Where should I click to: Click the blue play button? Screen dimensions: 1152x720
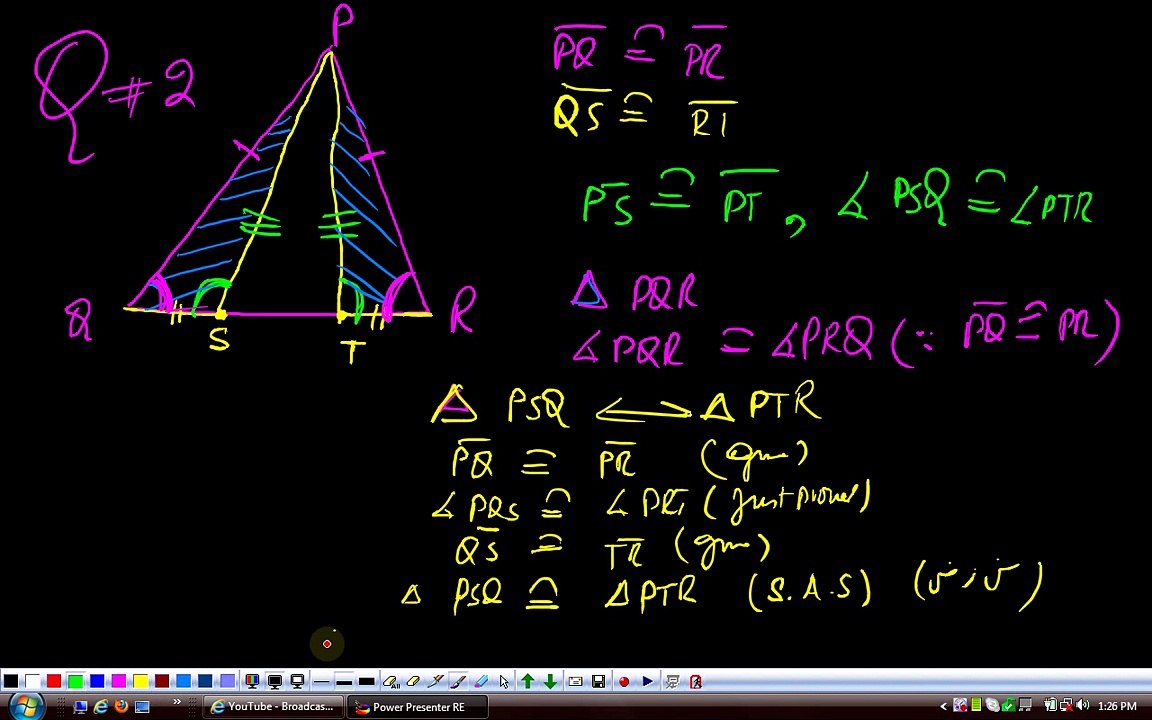[x=647, y=682]
